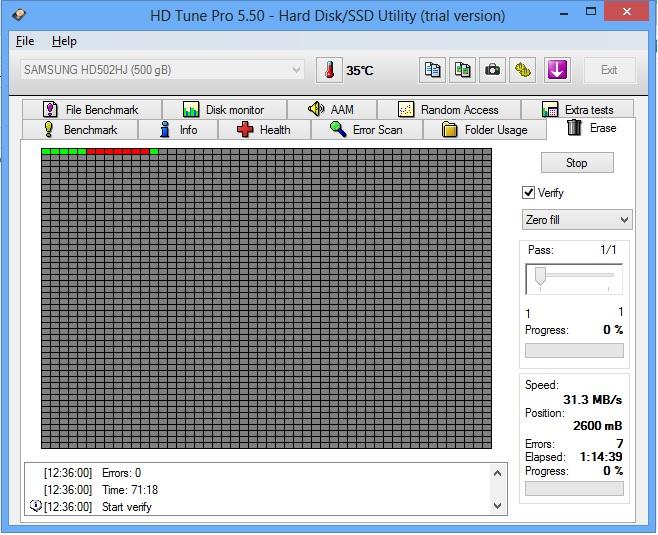The image size is (658, 535).
Task: Open the AAM tab
Action: [332, 110]
